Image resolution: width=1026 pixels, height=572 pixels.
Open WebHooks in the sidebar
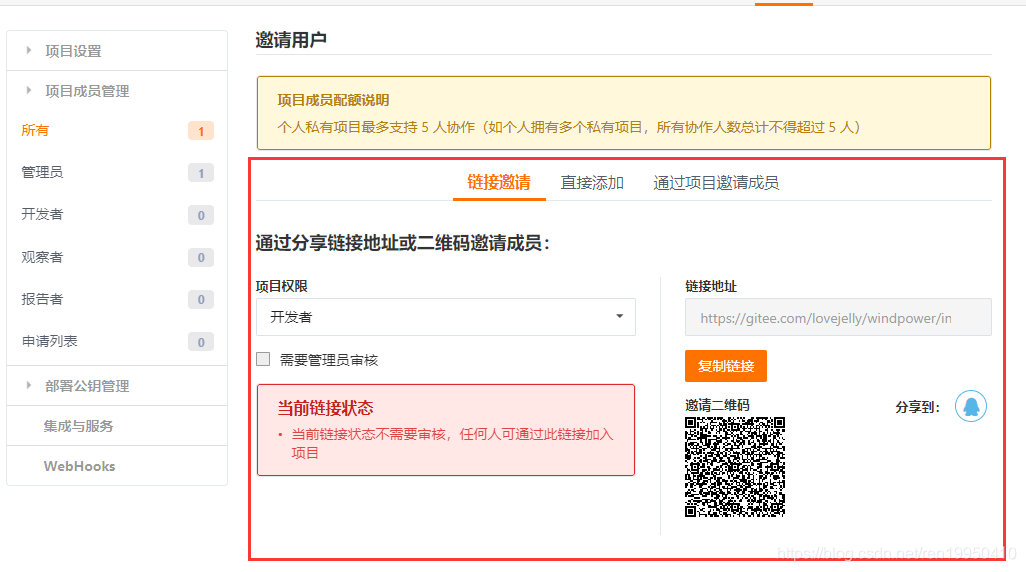79,466
